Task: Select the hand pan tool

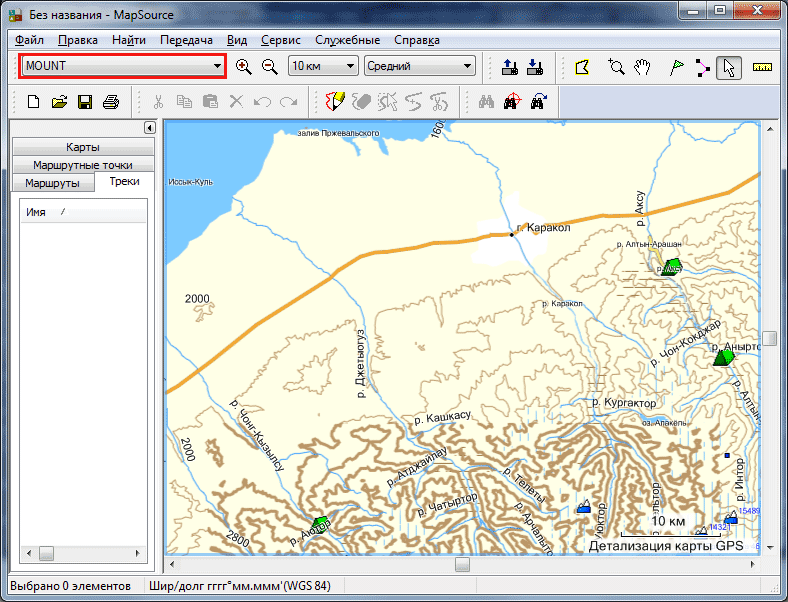Action: click(642, 67)
